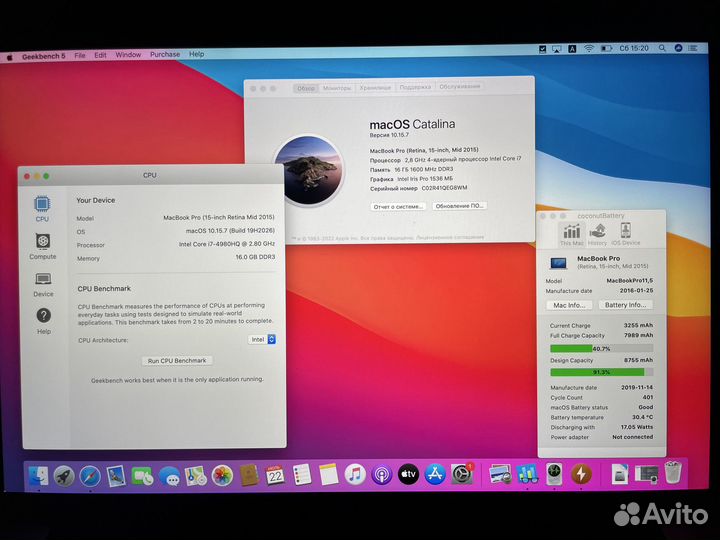Open AirPlay display menu in menu bar
The width and height of the screenshot is (720, 540).
click(557, 49)
